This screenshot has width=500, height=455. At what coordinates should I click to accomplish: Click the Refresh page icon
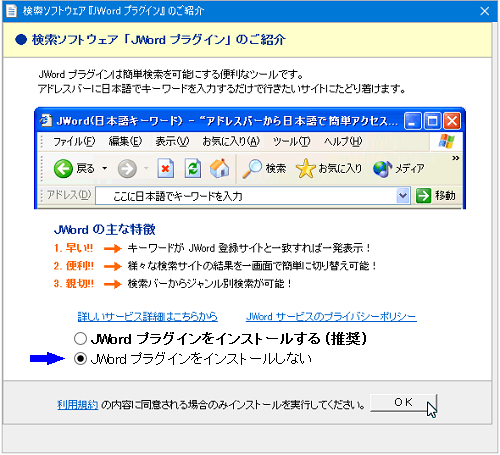[193, 168]
